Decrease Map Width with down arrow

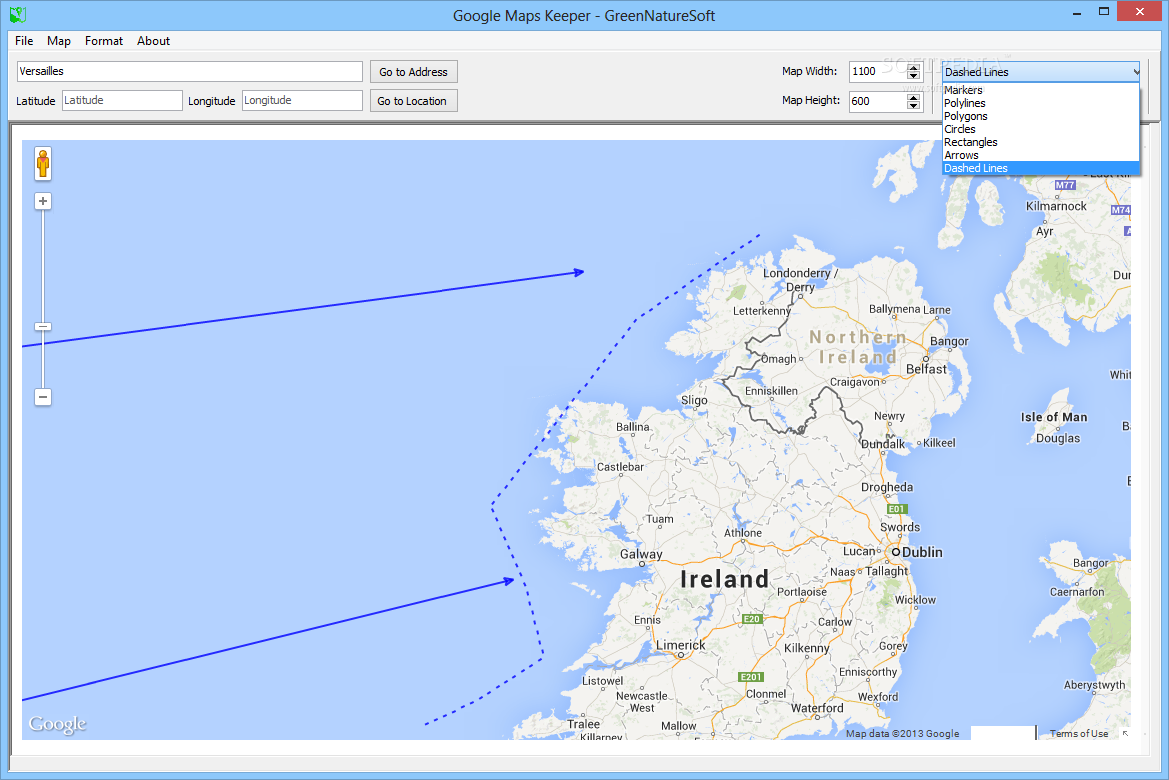click(913, 76)
